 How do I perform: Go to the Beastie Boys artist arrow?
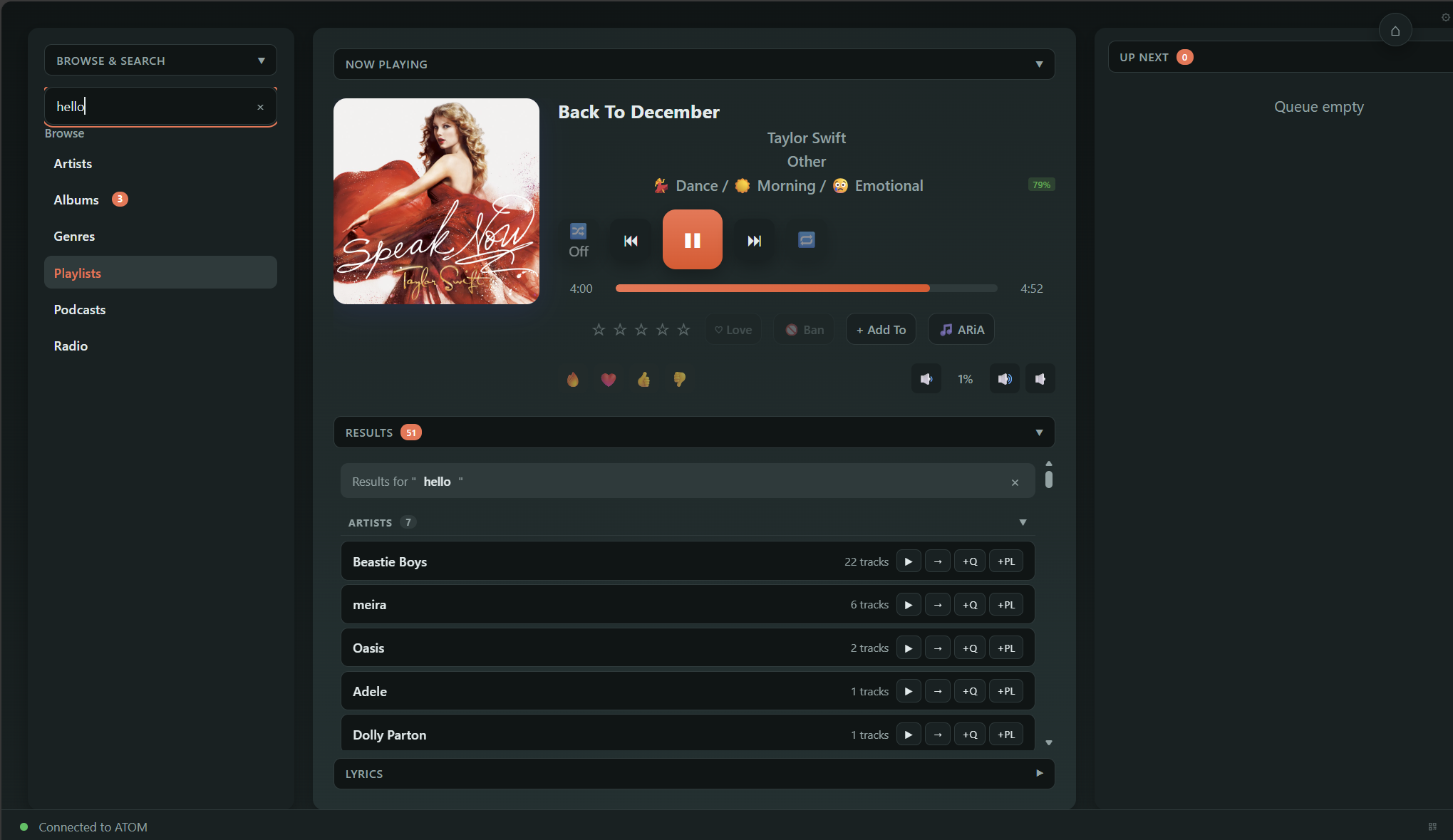tap(938, 561)
